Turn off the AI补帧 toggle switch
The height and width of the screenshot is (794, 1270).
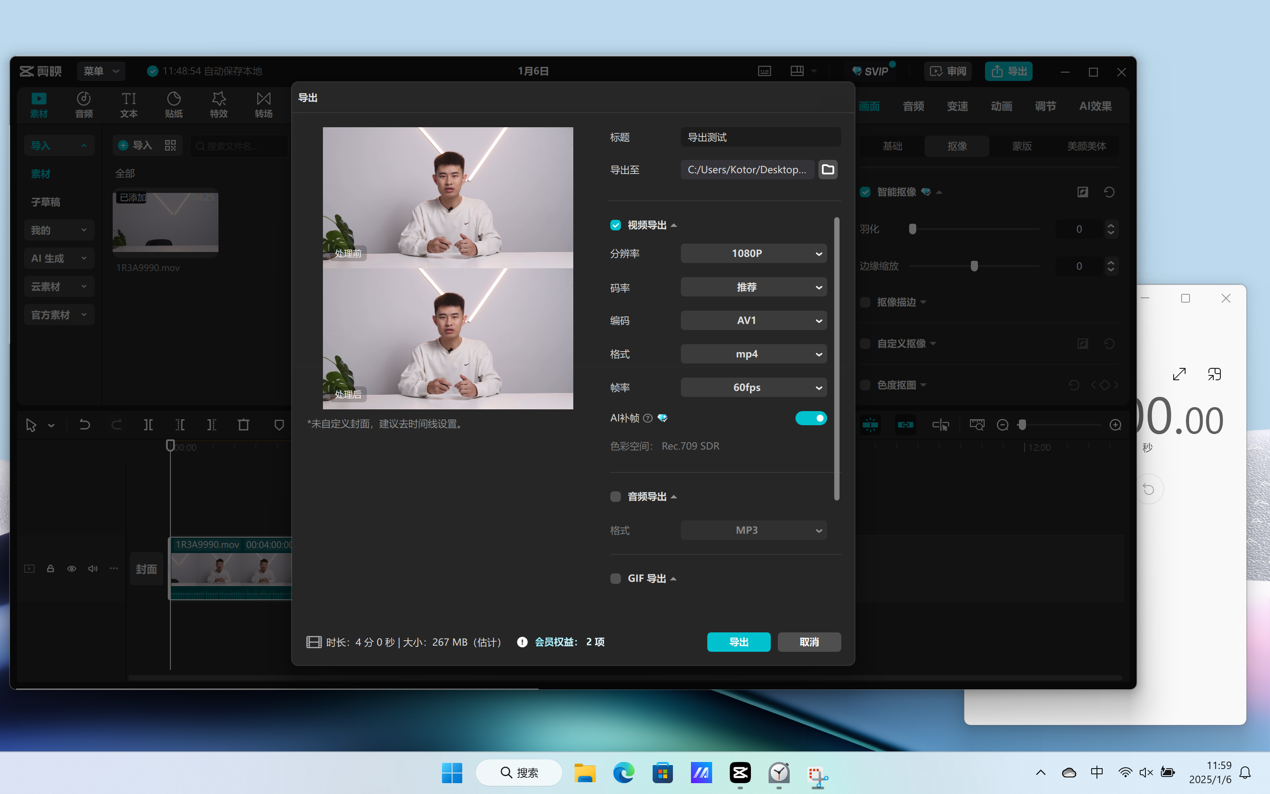[810, 418]
